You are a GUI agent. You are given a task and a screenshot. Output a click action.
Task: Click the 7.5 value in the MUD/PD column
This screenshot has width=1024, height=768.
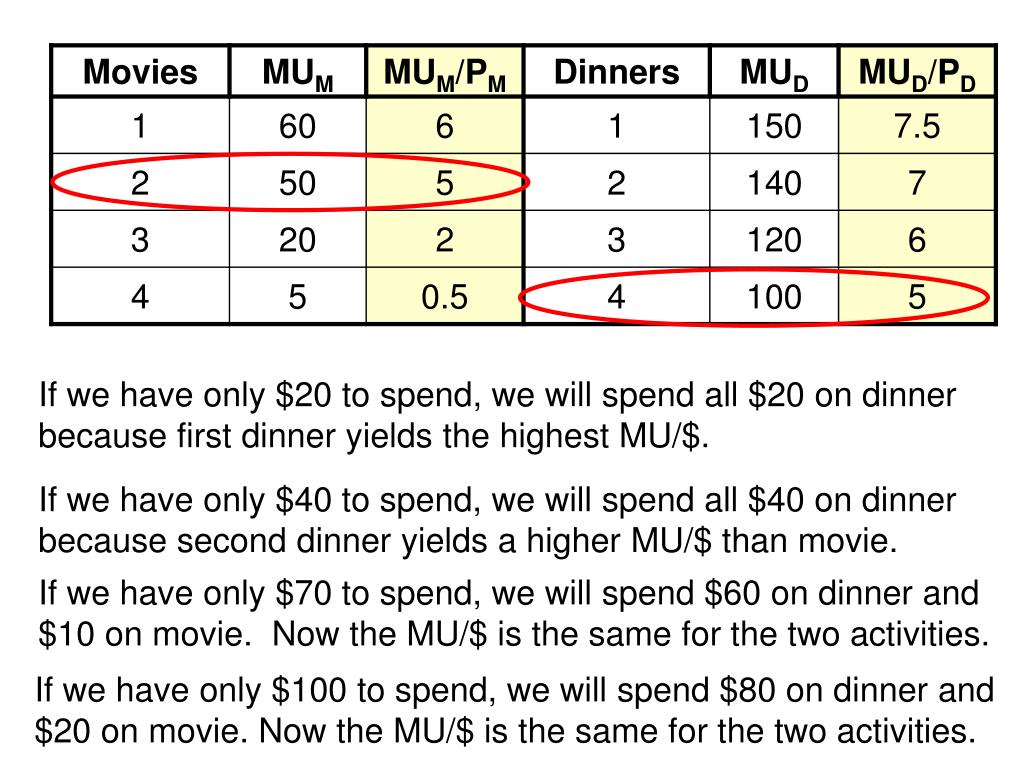pyautogui.click(x=916, y=126)
